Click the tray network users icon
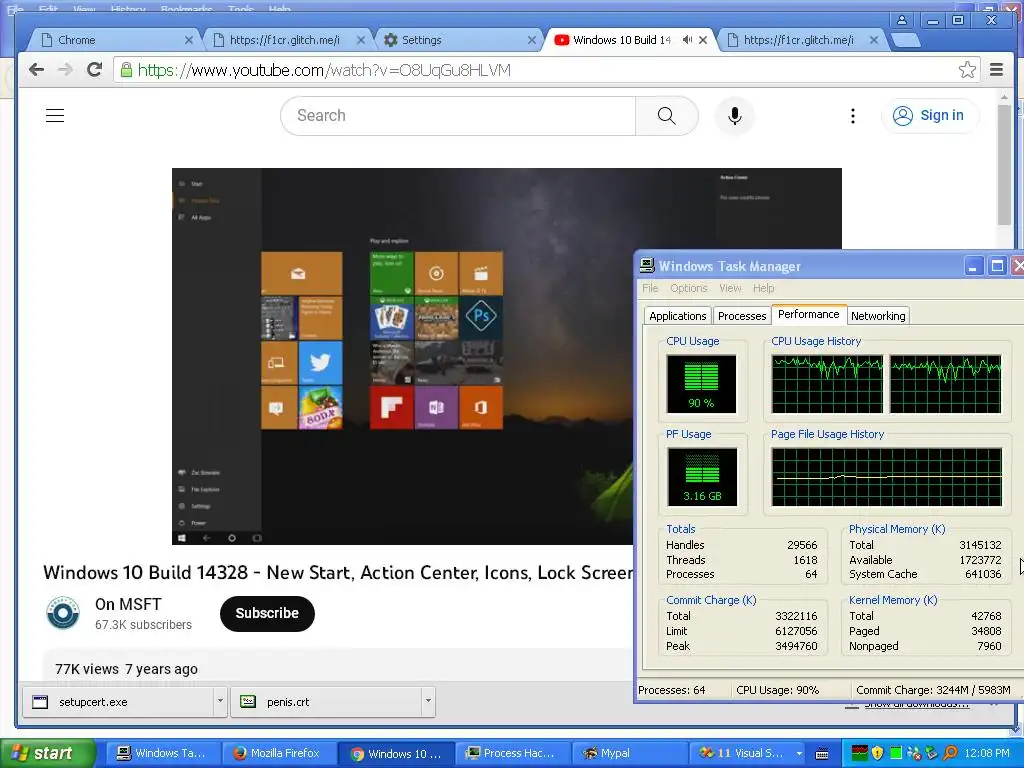 pos(914,753)
